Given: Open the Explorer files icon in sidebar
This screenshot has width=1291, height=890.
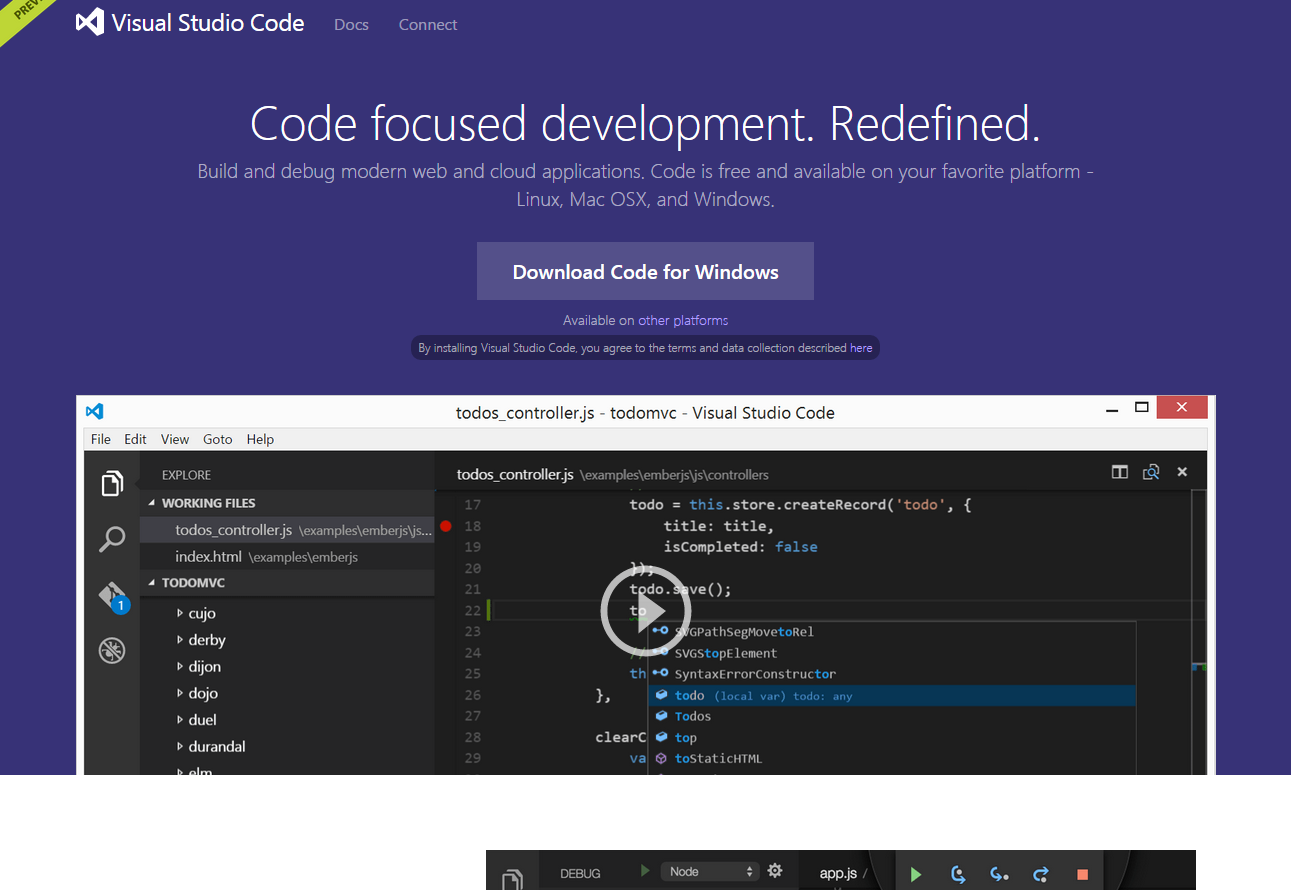Looking at the screenshot, I should [112, 484].
